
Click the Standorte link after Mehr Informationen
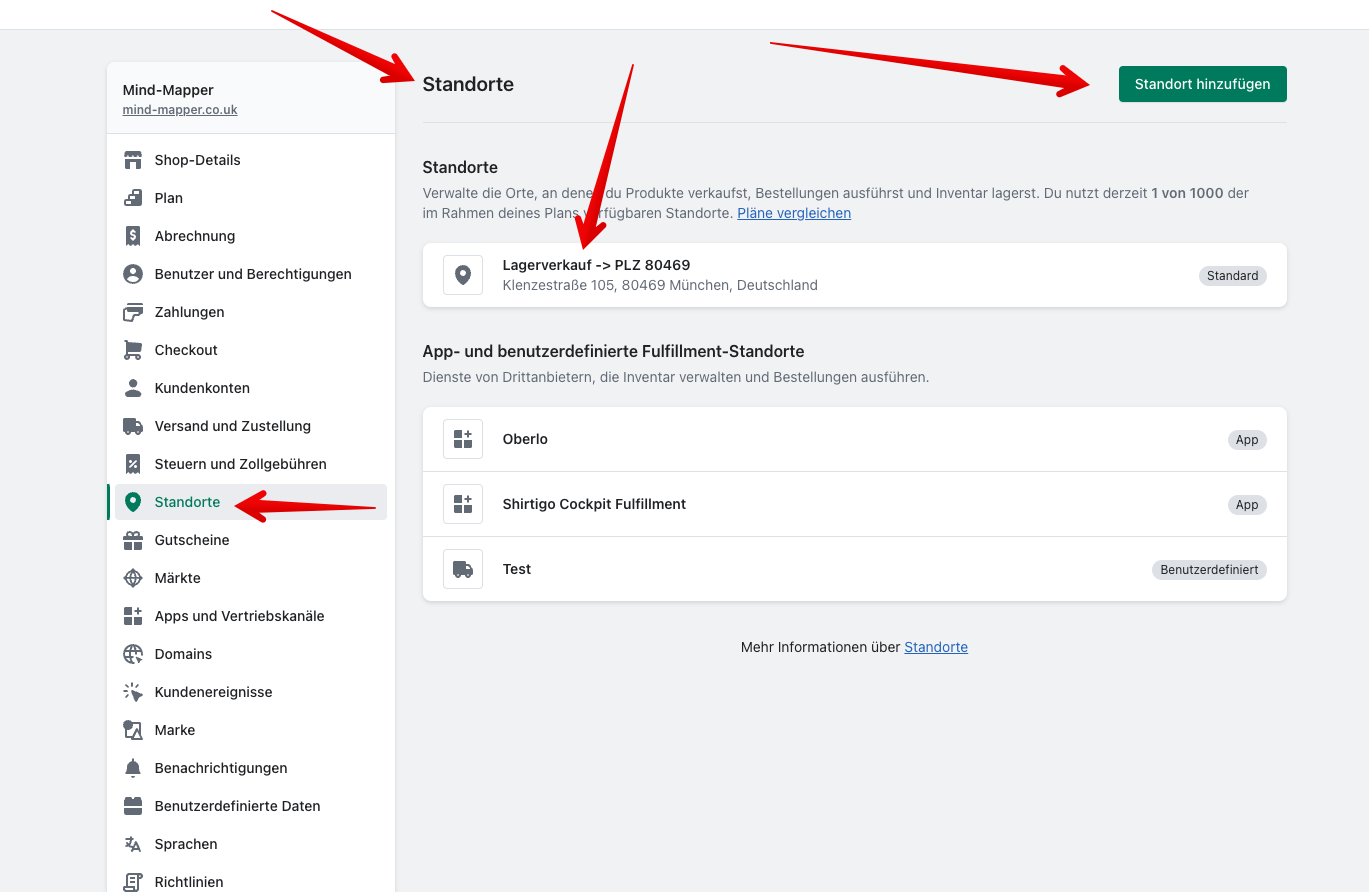coord(936,647)
